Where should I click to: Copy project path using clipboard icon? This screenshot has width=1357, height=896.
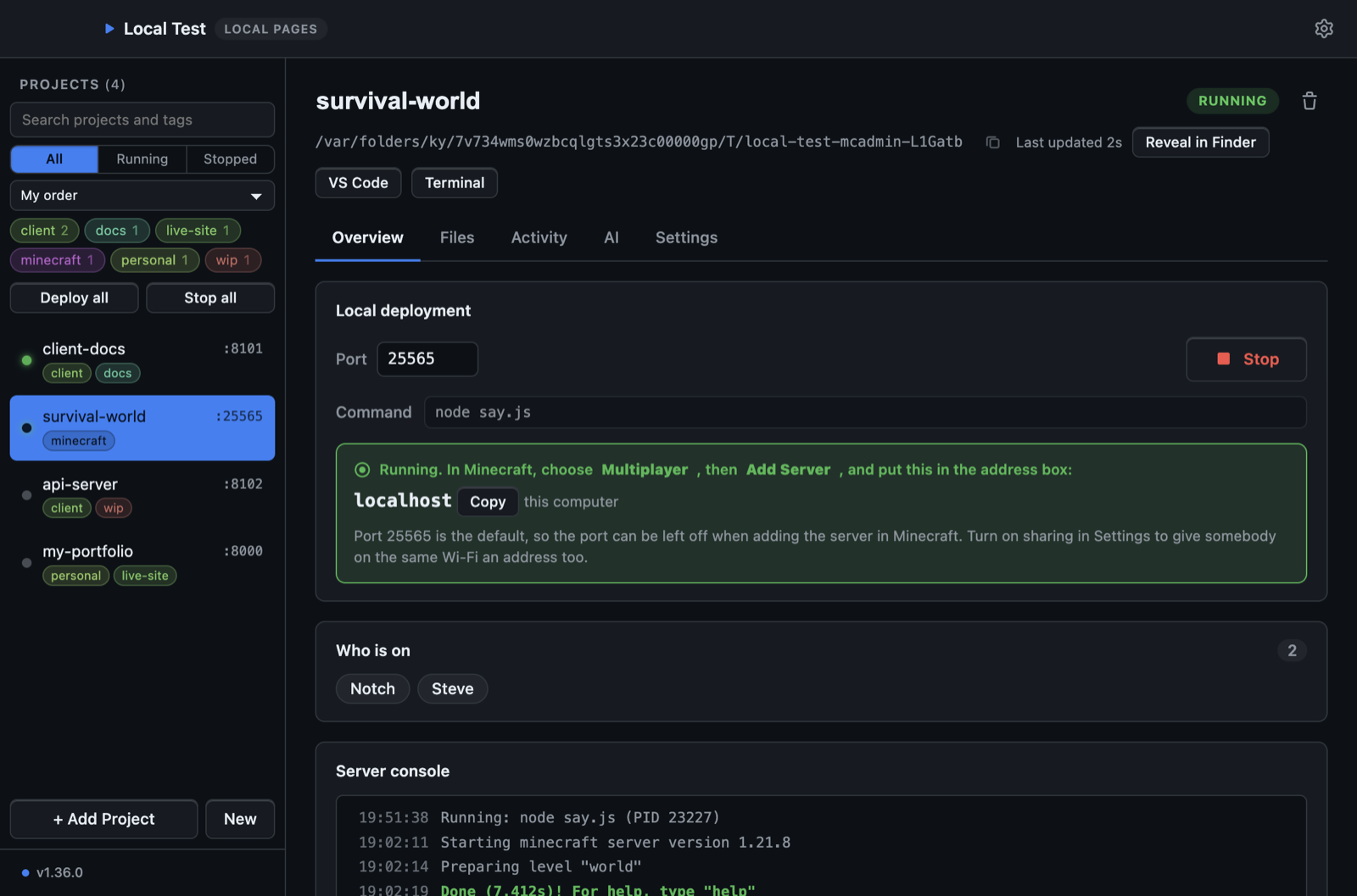tap(992, 142)
